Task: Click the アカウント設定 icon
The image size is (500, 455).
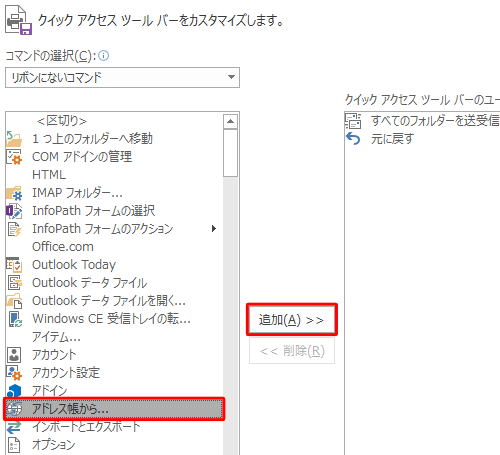Action: 14,373
